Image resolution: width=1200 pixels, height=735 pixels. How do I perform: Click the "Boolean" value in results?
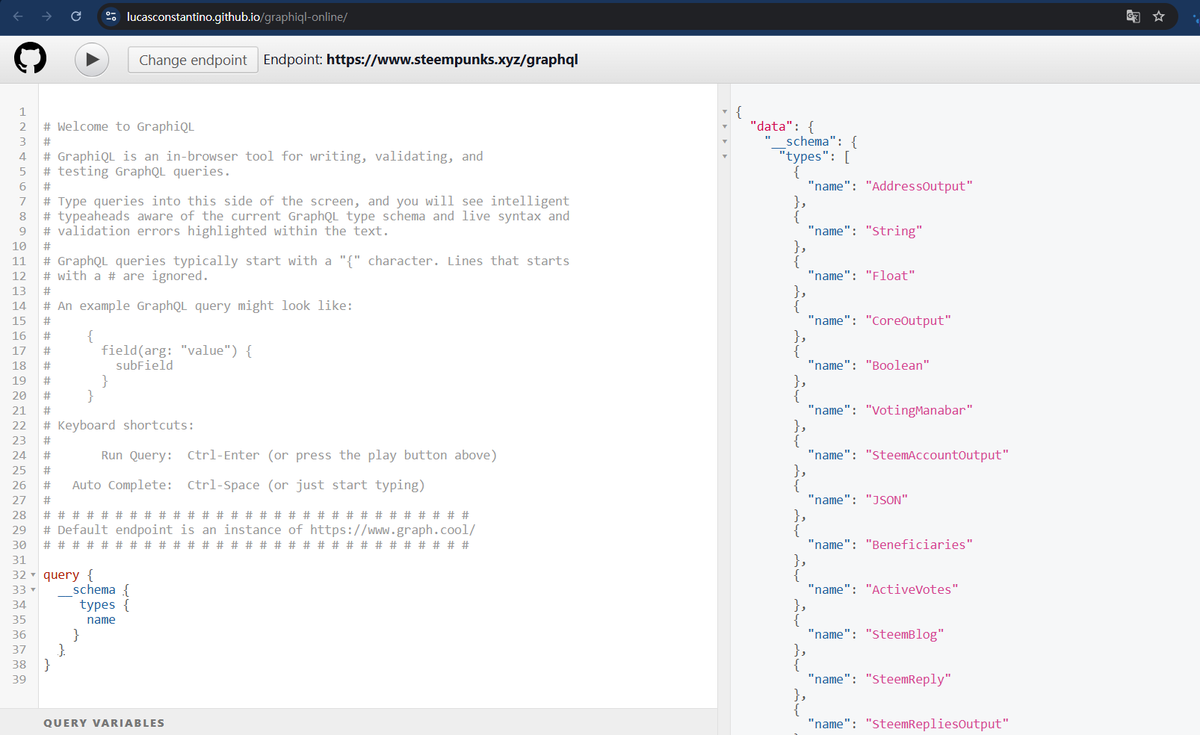click(x=898, y=366)
